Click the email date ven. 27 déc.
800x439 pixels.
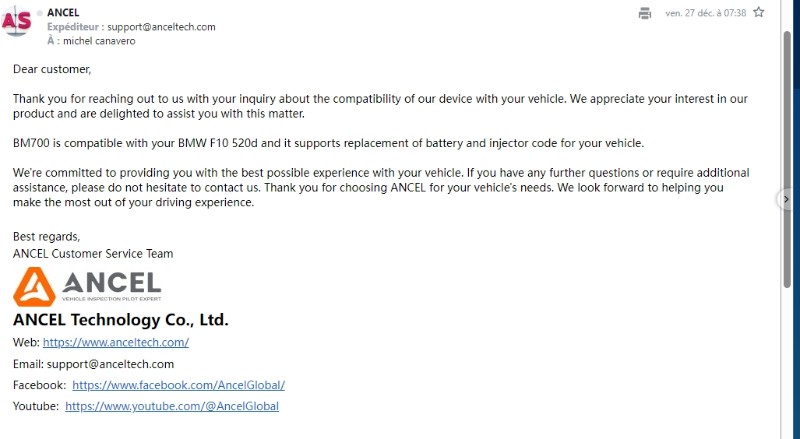706,13
